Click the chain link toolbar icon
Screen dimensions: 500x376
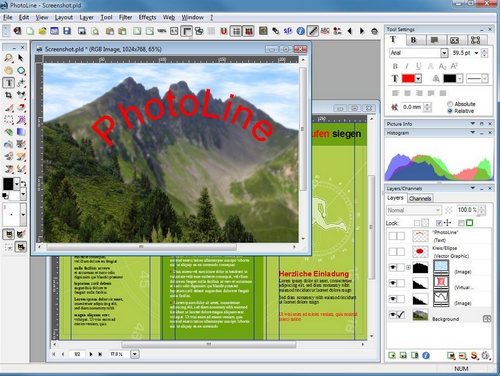276,31
